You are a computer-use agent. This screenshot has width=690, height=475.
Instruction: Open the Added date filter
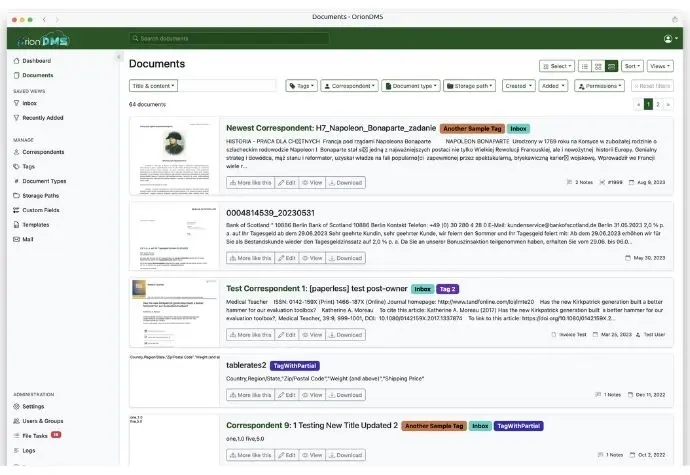[553, 86]
